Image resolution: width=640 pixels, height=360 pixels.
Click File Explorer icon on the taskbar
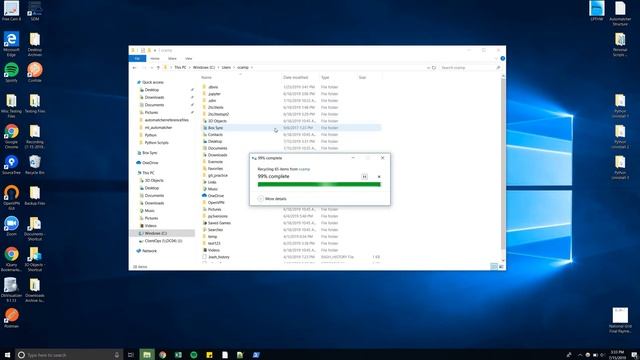click(147, 355)
